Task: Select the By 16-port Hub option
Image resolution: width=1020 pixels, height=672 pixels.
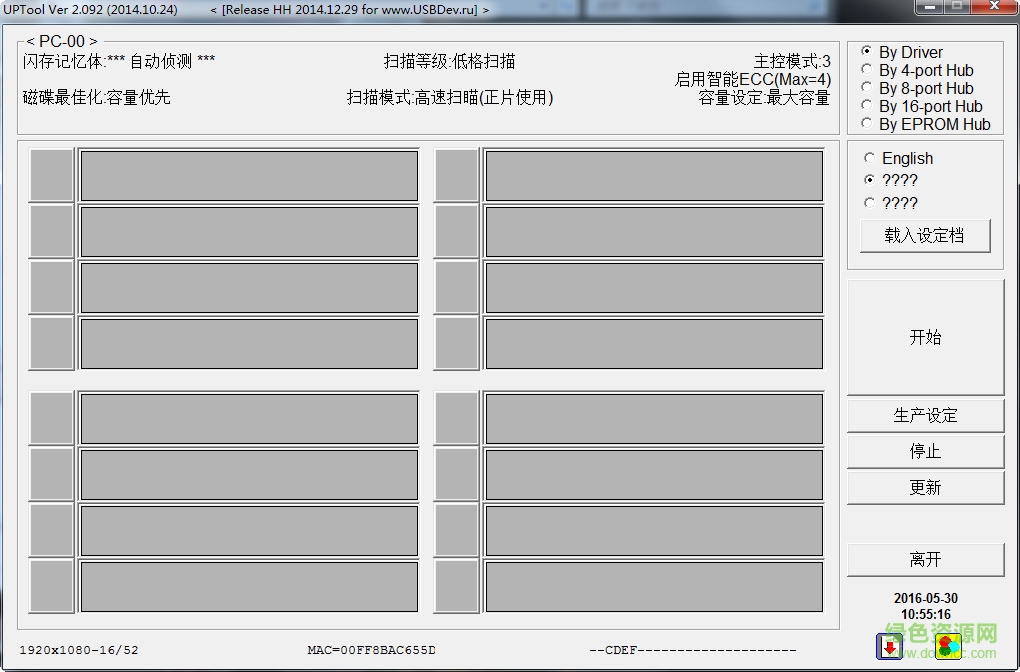Action: coord(867,105)
